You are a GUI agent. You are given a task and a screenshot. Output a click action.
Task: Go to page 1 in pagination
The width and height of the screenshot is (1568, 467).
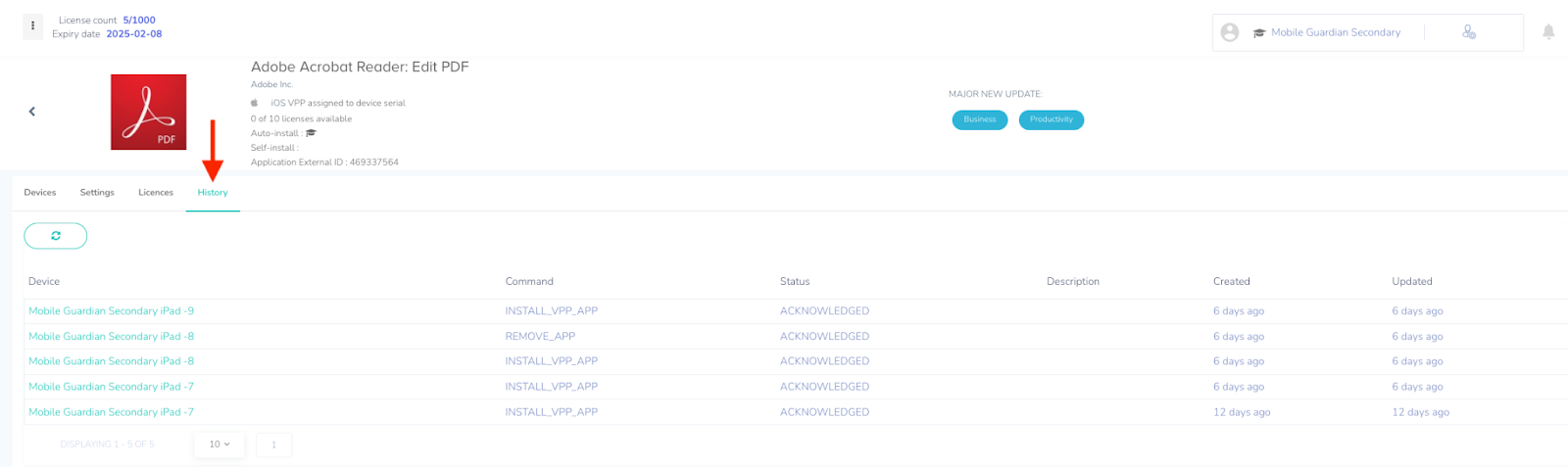(x=273, y=444)
